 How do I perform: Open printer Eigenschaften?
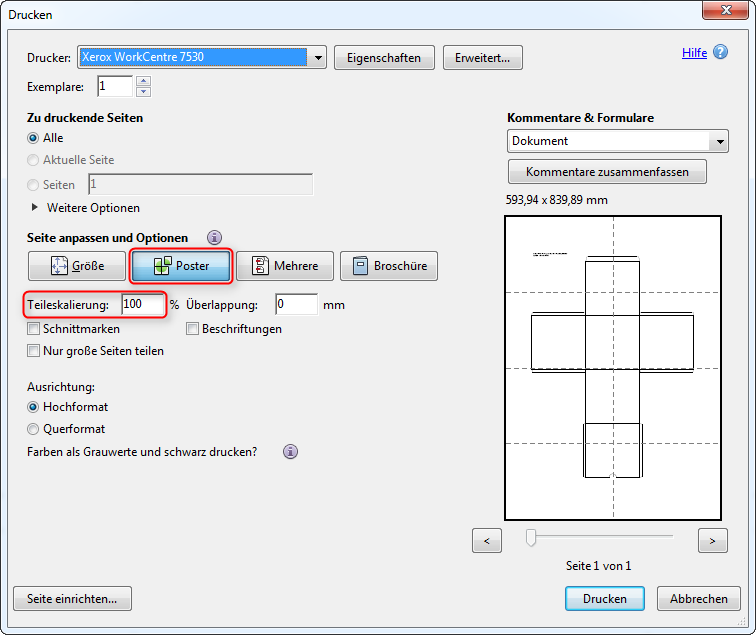(384, 58)
